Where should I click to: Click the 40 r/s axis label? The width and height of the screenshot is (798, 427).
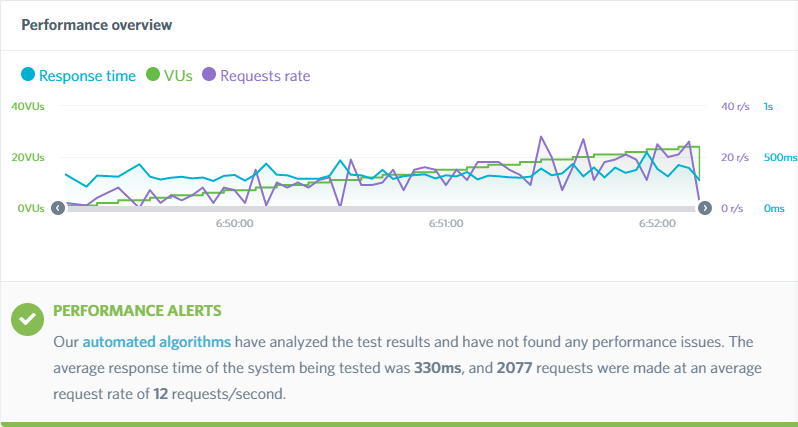pyautogui.click(x=734, y=106)
